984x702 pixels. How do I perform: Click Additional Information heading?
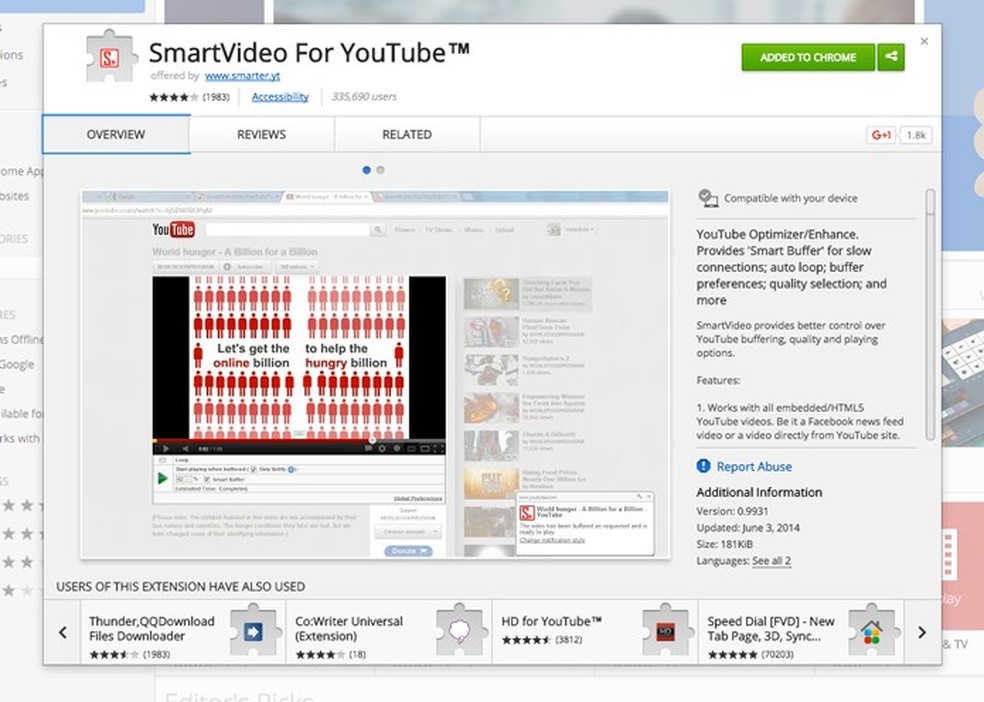pyautogui.click(x=759, y=492)
